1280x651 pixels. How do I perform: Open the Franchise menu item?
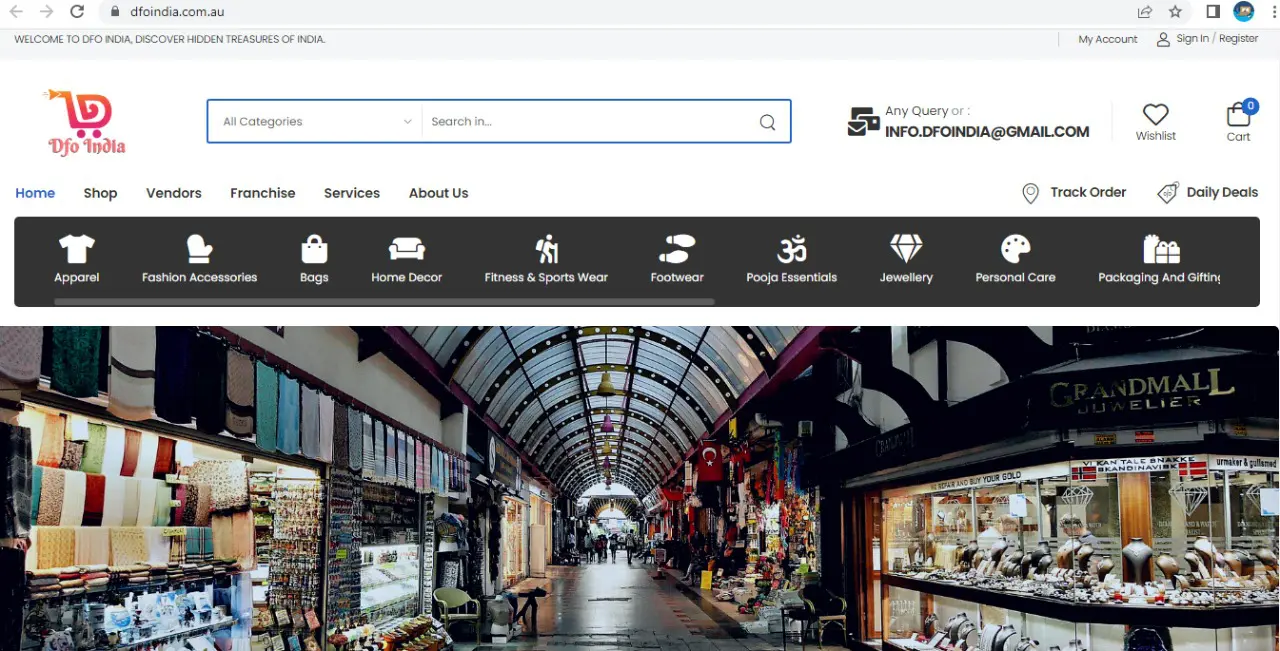pyautogui.click(x=262, y=193)
